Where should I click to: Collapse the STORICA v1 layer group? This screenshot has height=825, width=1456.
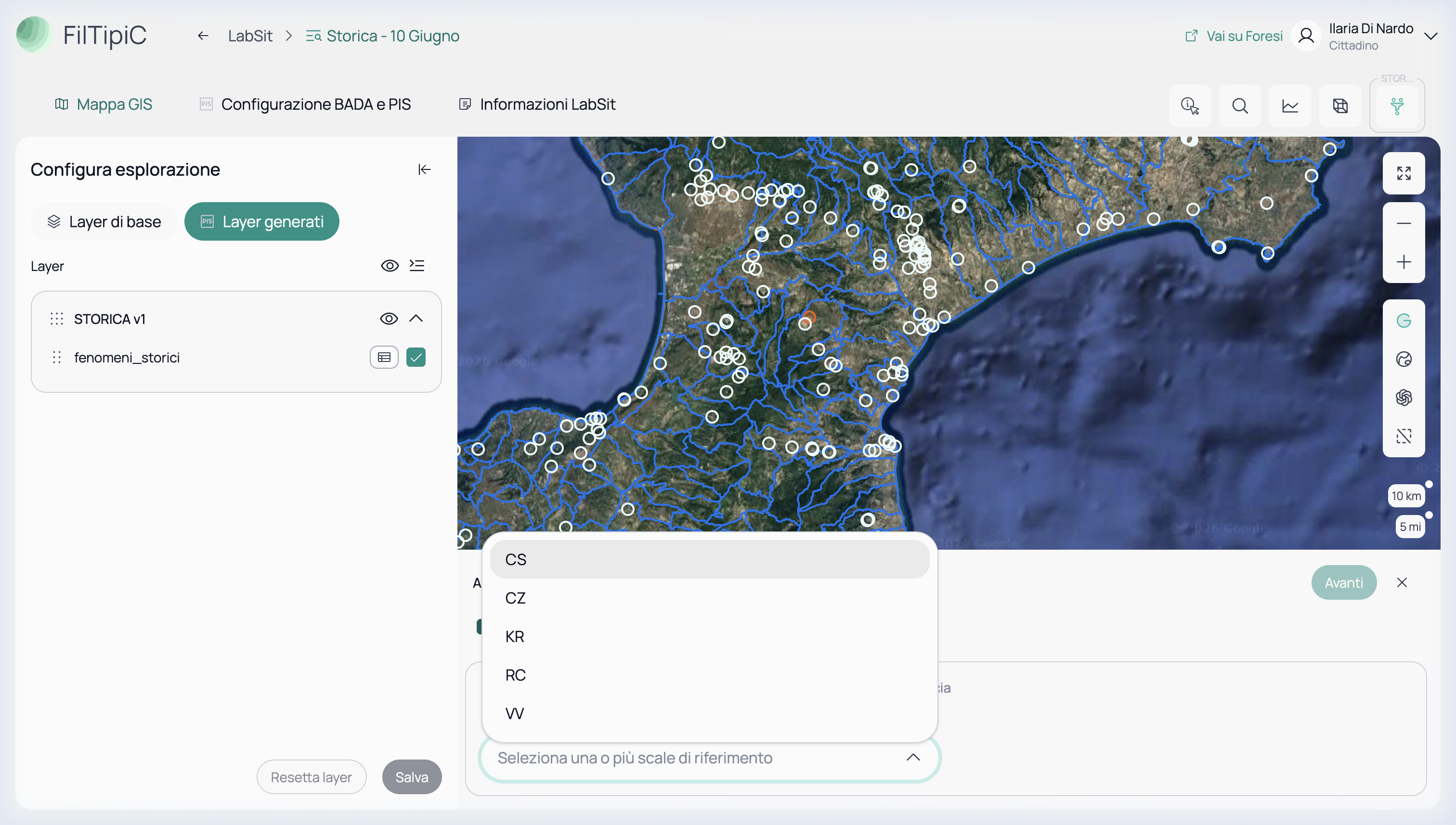click(416, 319)
